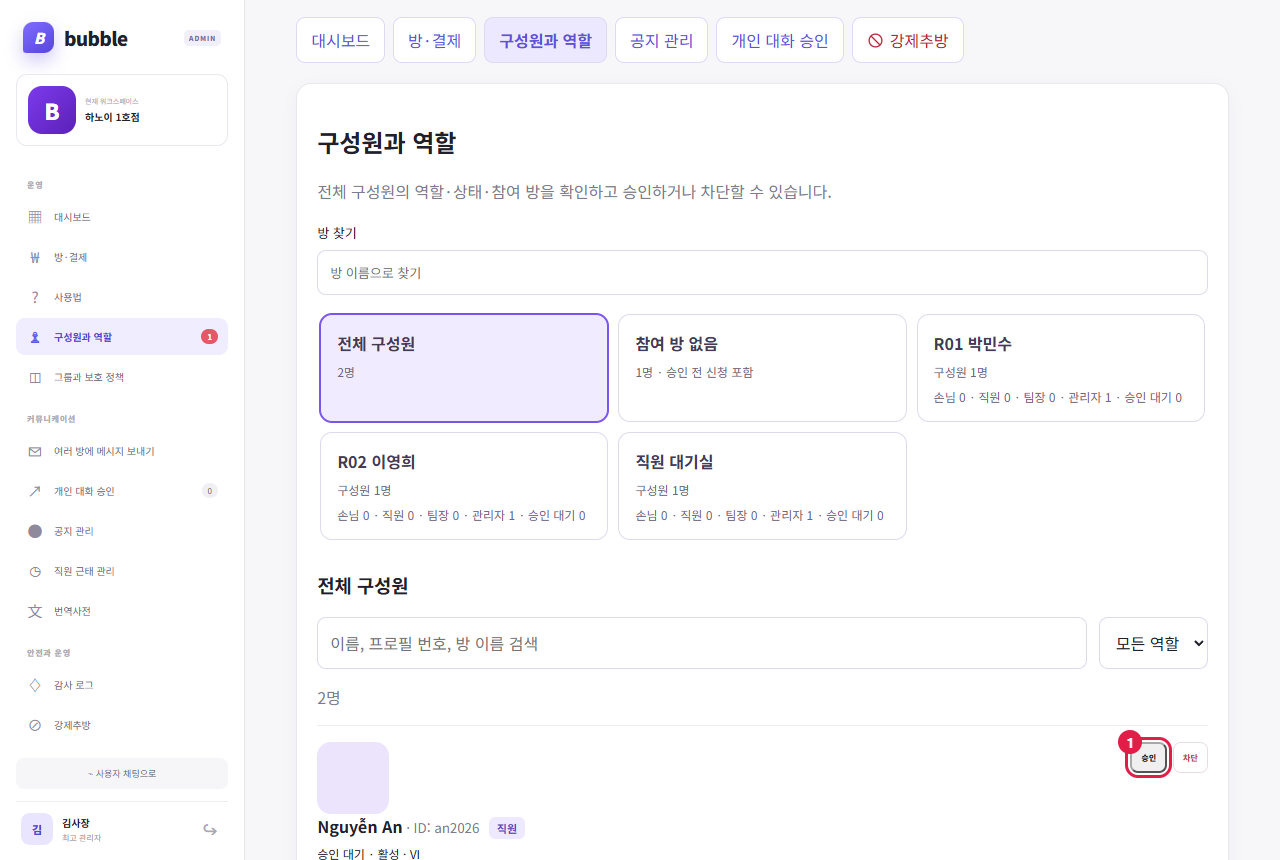Open the top 공지 관리 tab
The height and width of the screenshot is (860, 1280).
point(661,40)
